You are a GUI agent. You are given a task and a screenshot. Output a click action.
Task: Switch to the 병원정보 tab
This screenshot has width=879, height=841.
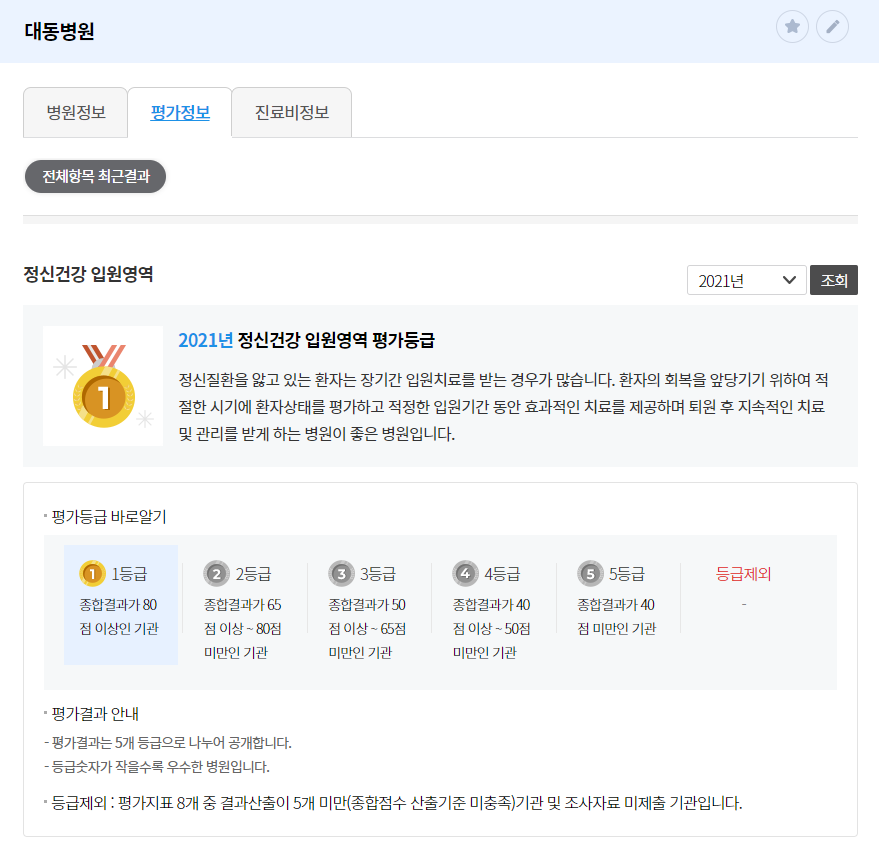pyautogui.click(x=76, y=112)
